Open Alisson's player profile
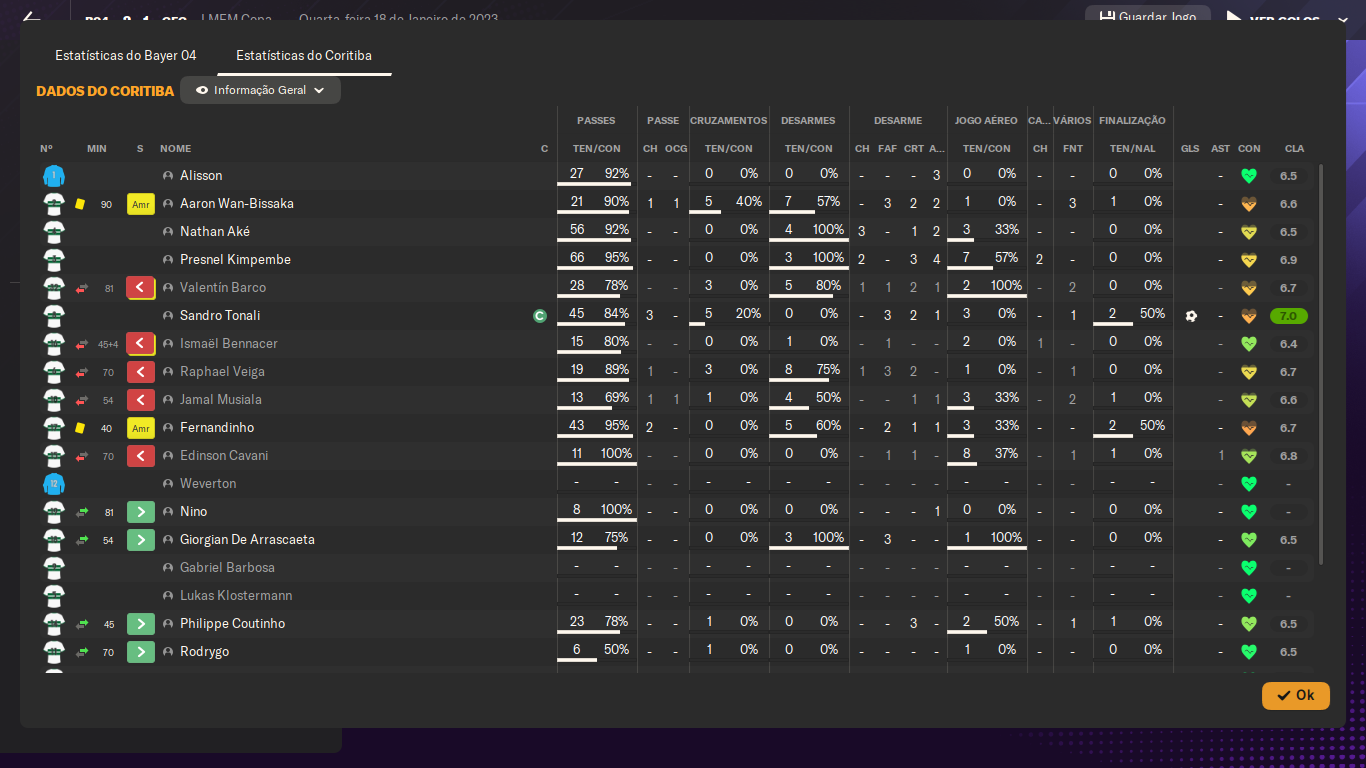 pyautogui.click(x=201, y=176)
